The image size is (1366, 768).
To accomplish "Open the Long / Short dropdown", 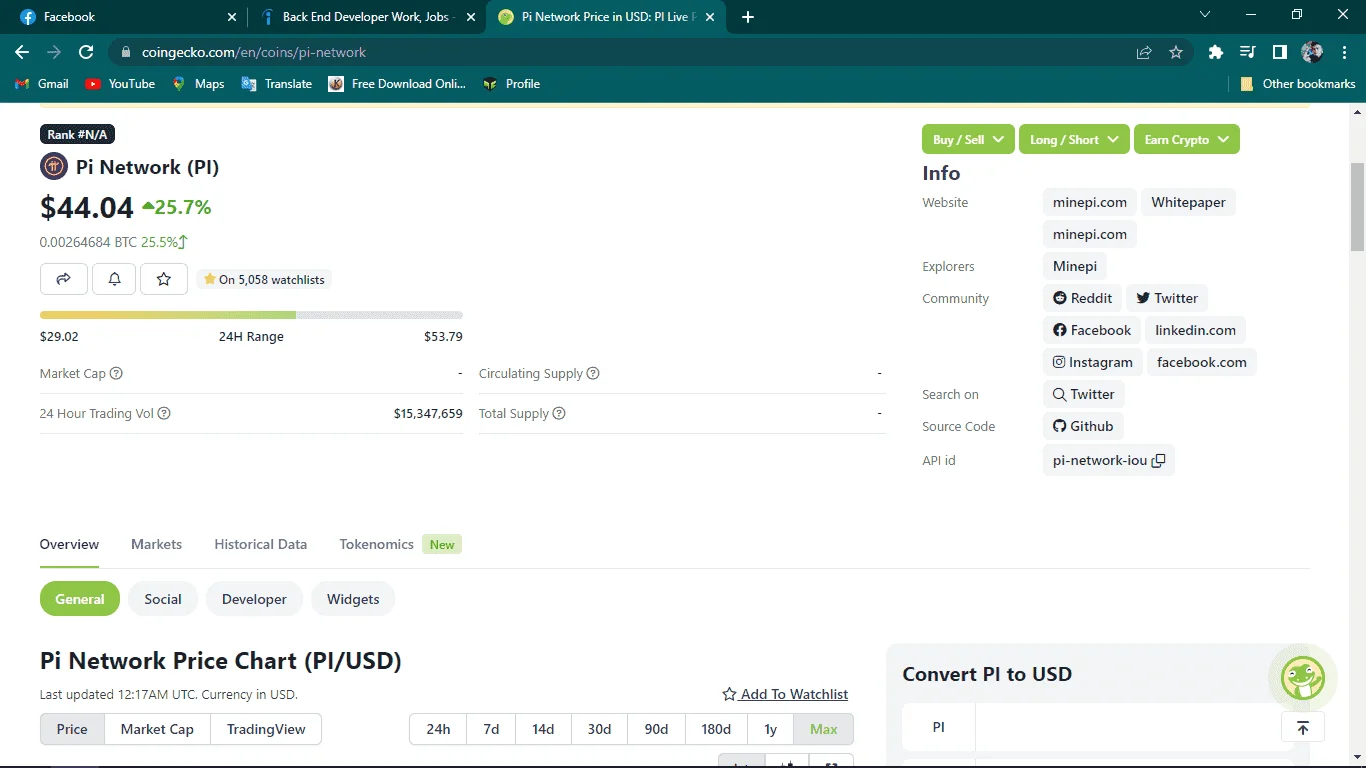I will pyautogui.click(x=1074, y=140).
